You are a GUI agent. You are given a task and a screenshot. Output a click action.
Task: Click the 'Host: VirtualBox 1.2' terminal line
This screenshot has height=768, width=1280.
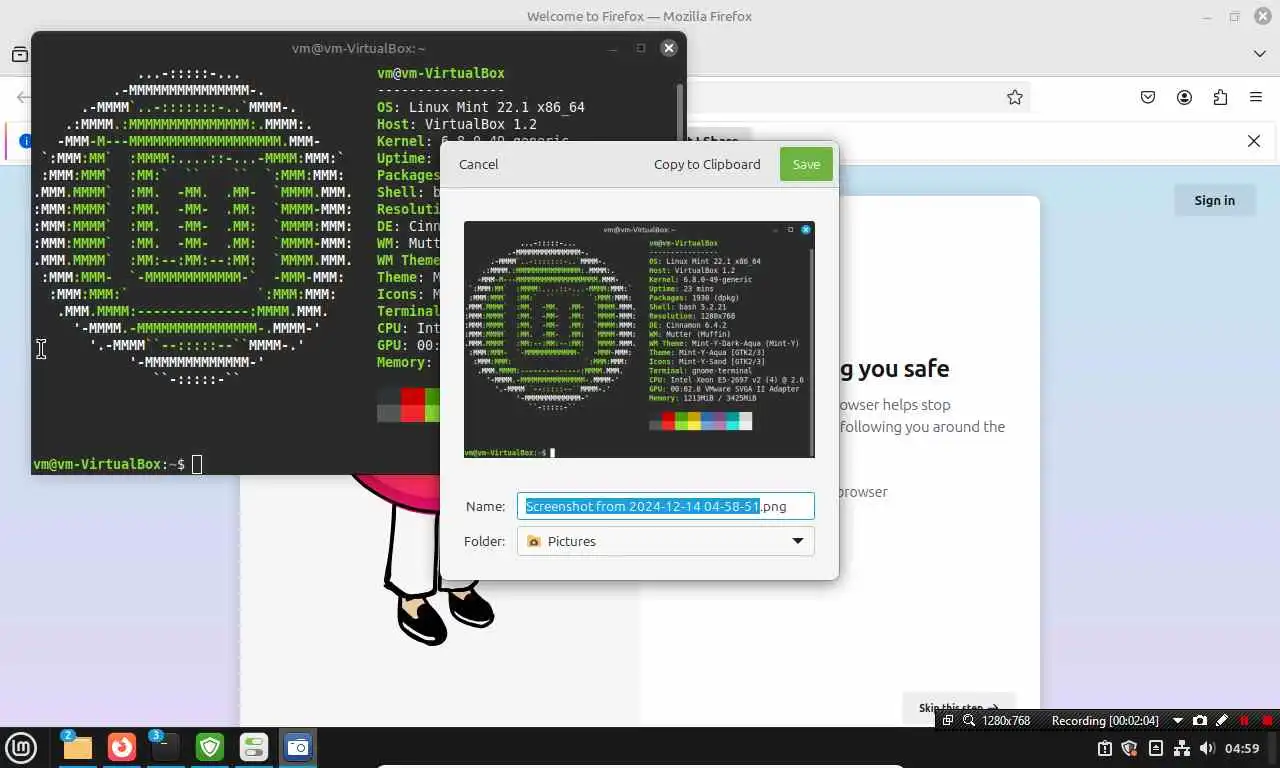[x=457, y=124]
